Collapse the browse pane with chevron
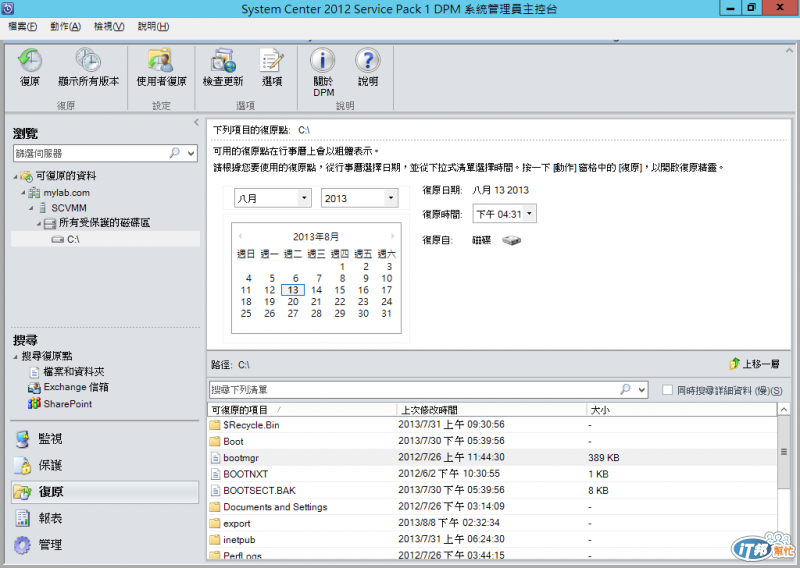The height and width of the screenshot is (568, 800). 196,122
